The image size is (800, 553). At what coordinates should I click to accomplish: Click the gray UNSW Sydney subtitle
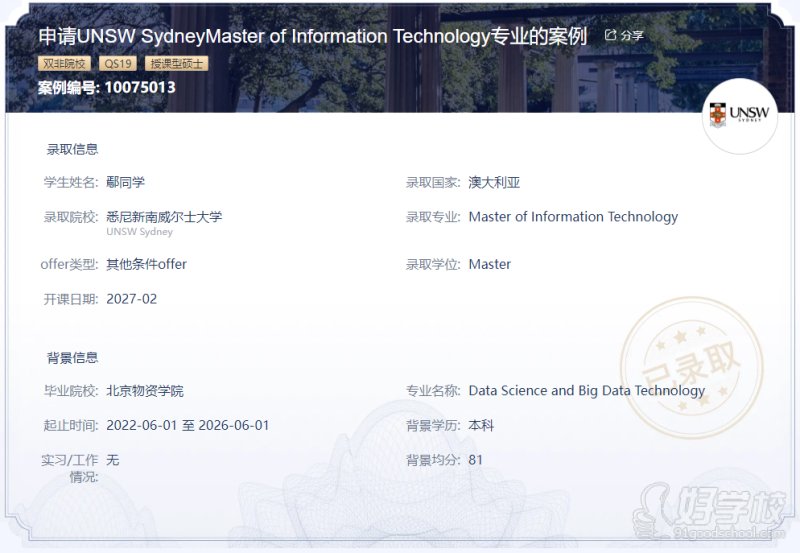[x=139, y=232]
